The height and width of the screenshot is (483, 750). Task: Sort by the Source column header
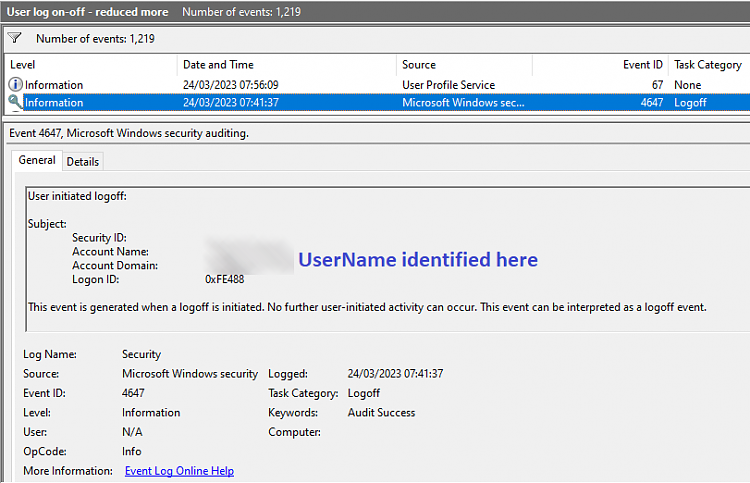coord(419,65)
